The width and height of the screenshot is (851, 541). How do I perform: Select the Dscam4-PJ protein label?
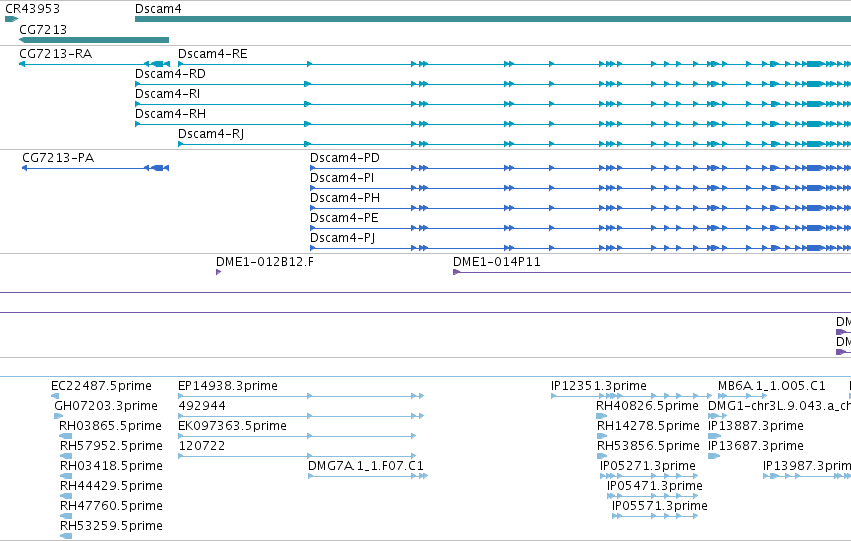point(342,238)
